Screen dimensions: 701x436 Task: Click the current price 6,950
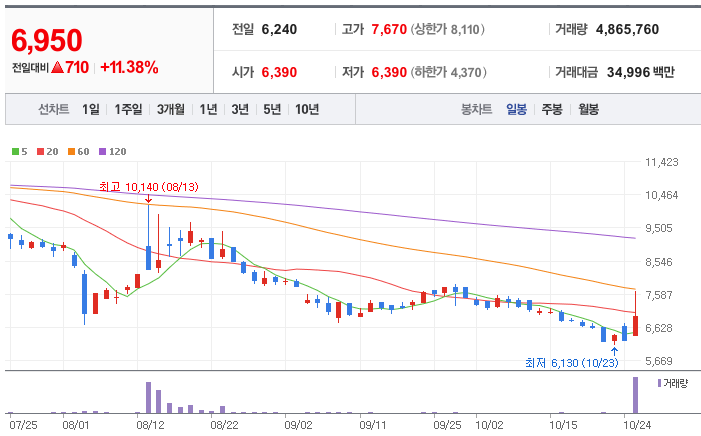click(x=46, y=40)
